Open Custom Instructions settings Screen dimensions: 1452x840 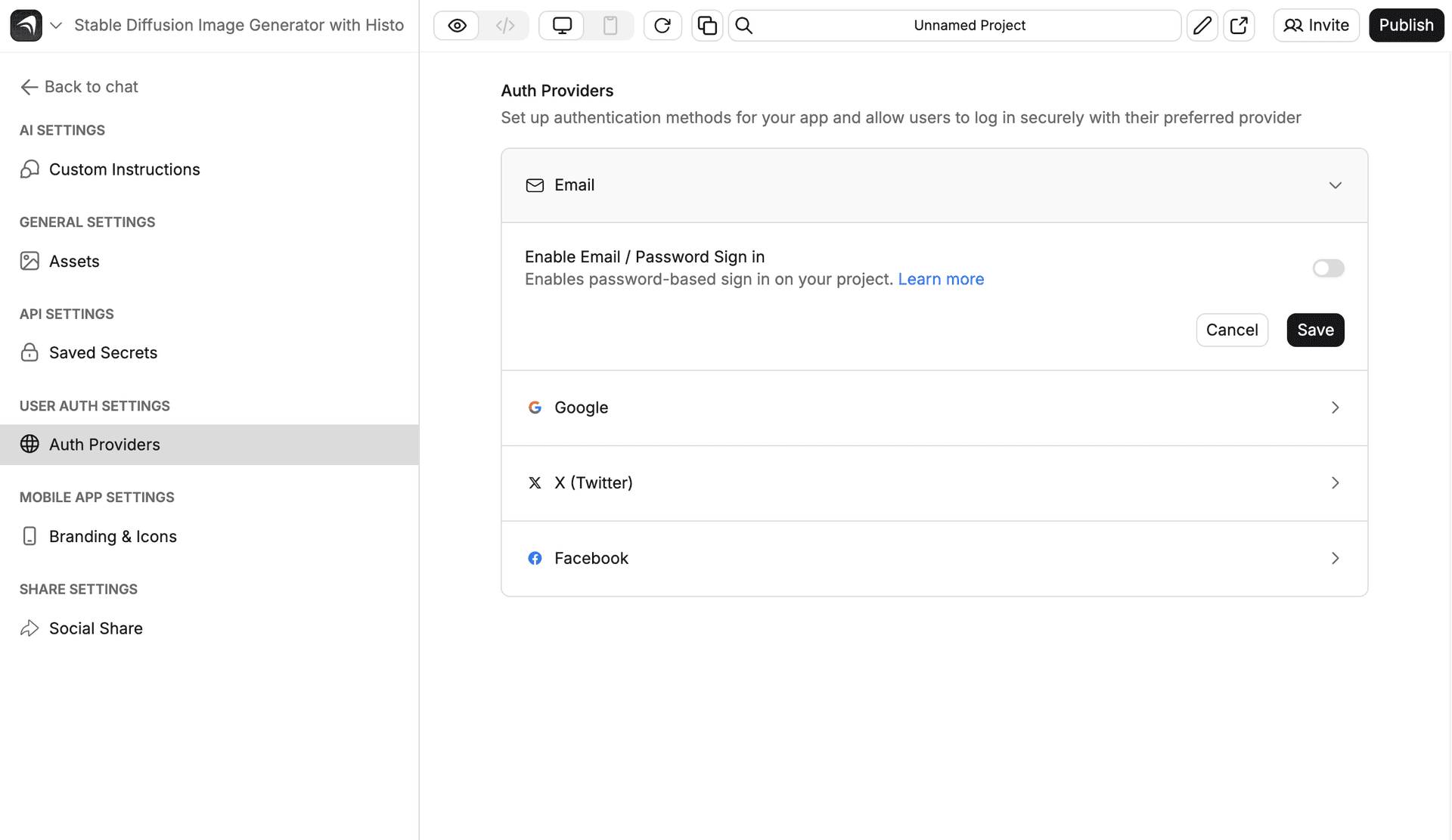pos(124,169)
